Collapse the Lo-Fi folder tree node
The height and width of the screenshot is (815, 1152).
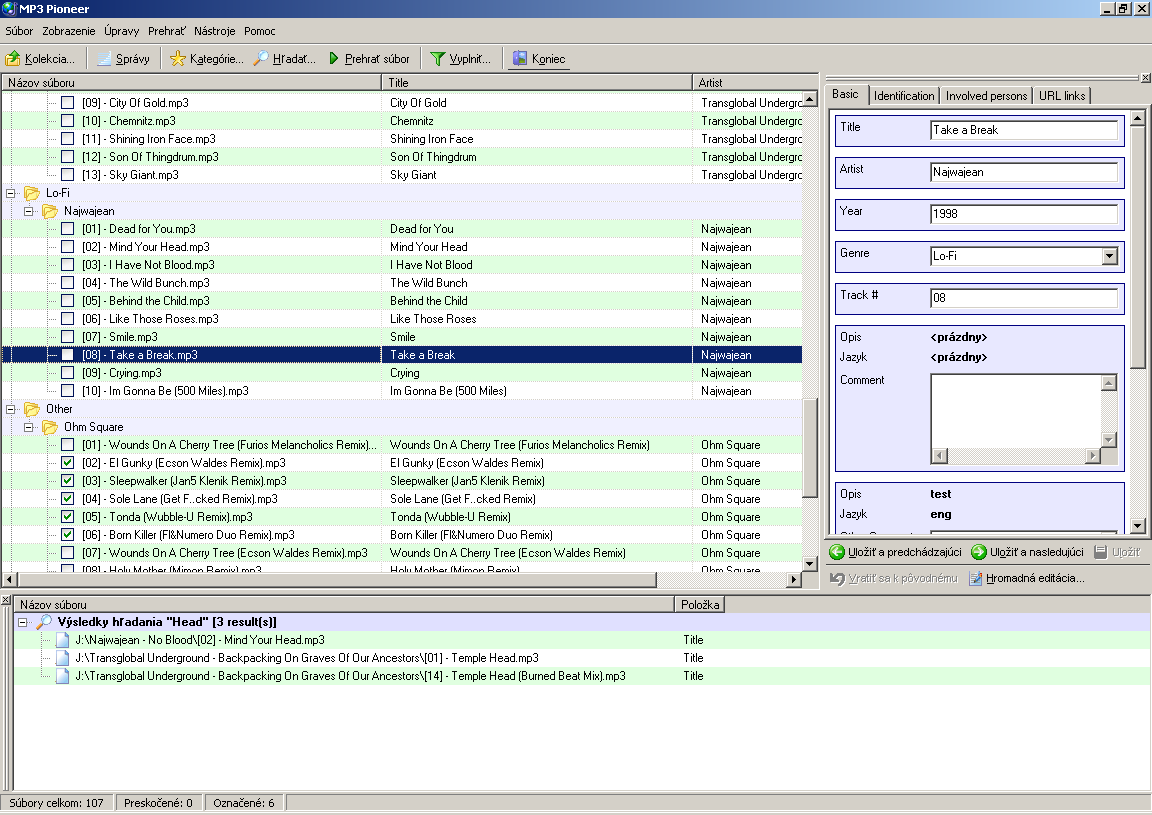tap(12, 193)
